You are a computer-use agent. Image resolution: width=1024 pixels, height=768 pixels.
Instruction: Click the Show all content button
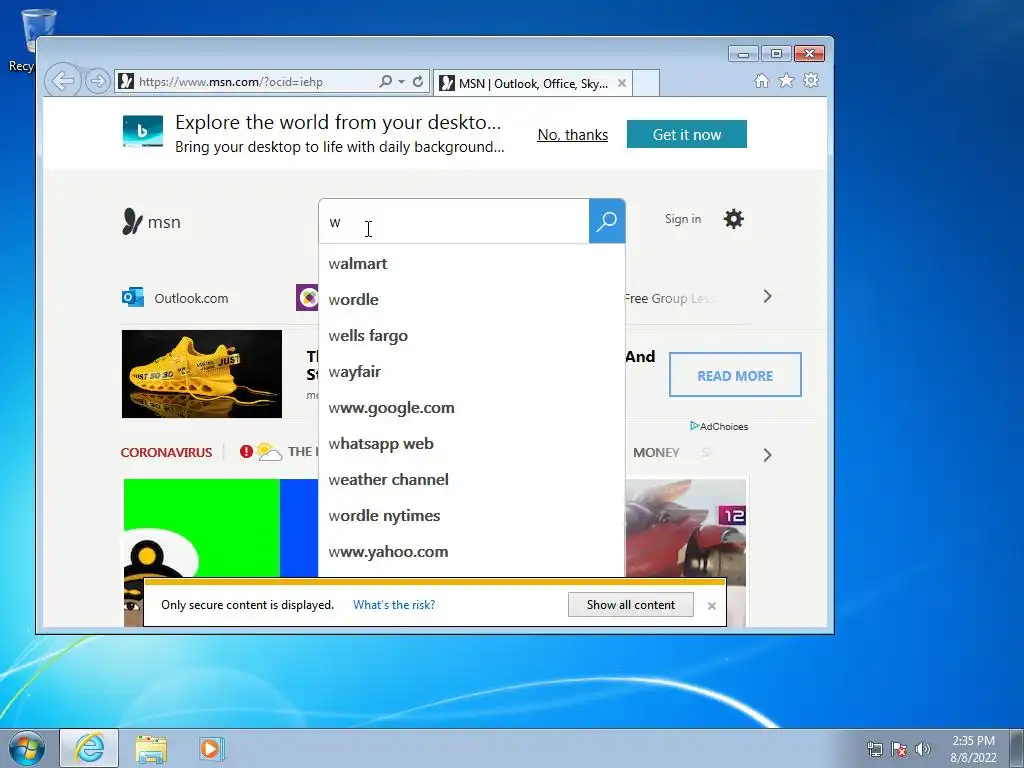(630, 605)
